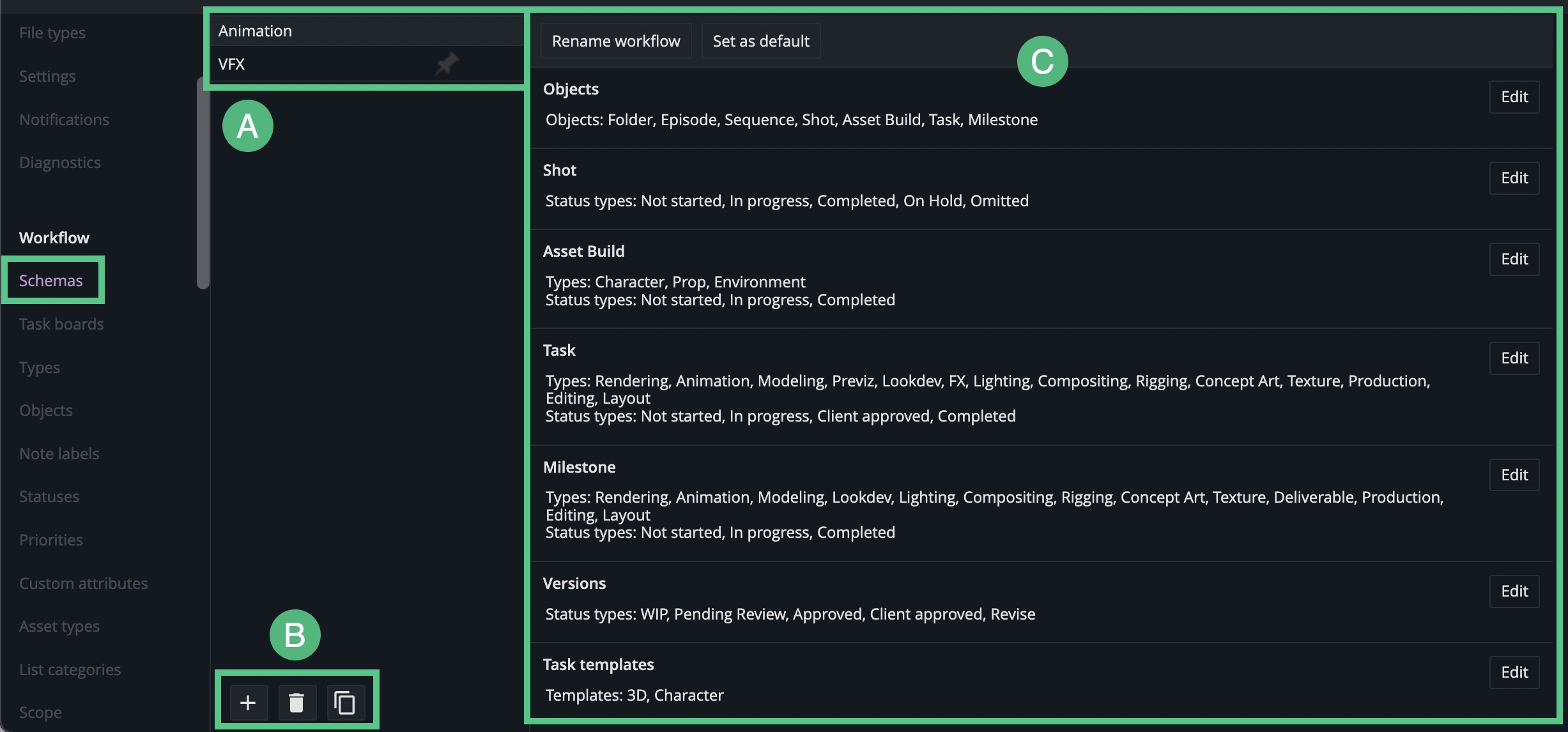
Task: Open Task boards settings page
Action: (x=61, y=324)
